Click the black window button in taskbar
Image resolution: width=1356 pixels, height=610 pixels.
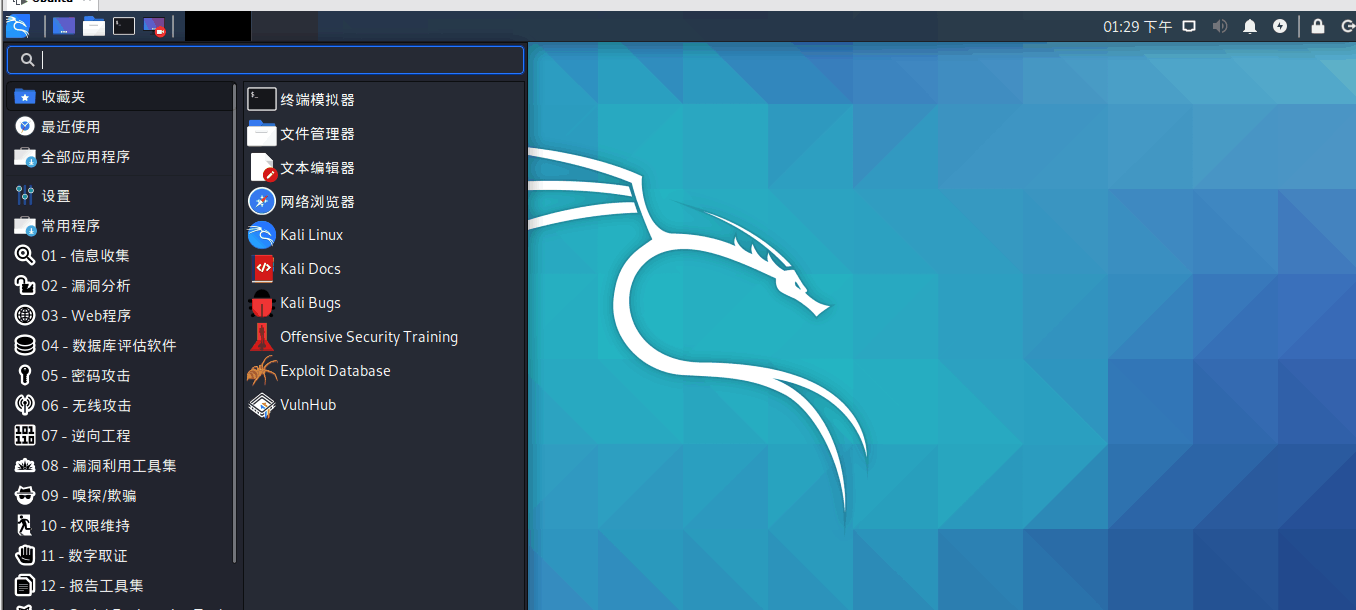click(218, 26)
